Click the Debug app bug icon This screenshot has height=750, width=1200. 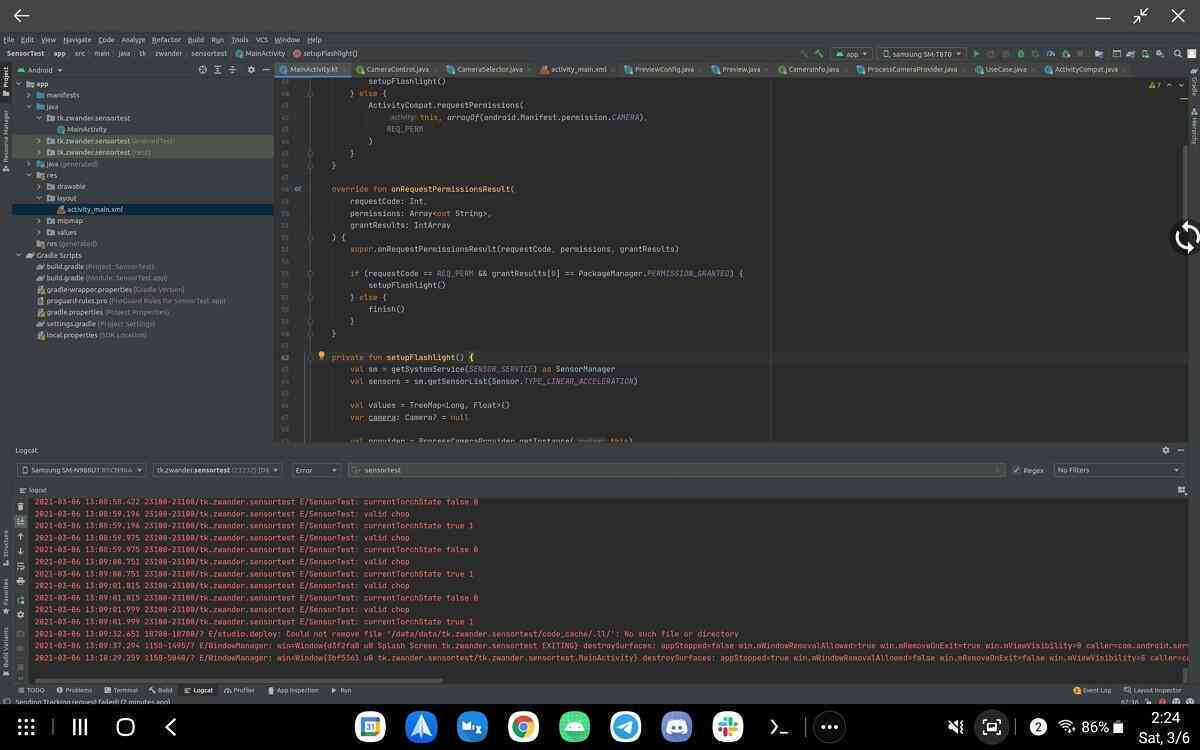[1020, 53]
